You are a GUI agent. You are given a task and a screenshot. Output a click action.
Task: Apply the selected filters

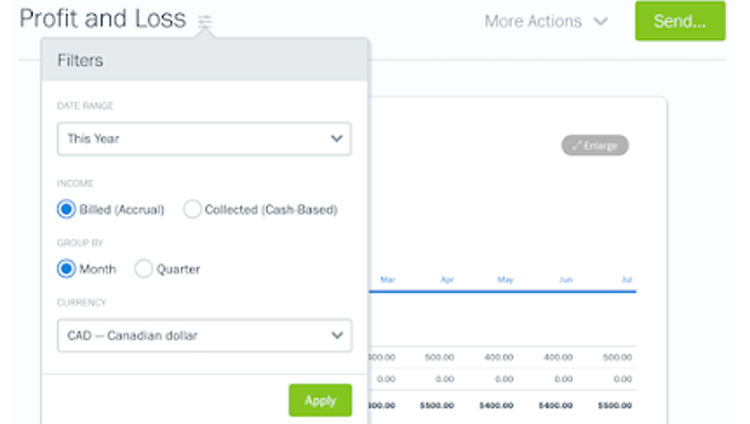point(320,400)
